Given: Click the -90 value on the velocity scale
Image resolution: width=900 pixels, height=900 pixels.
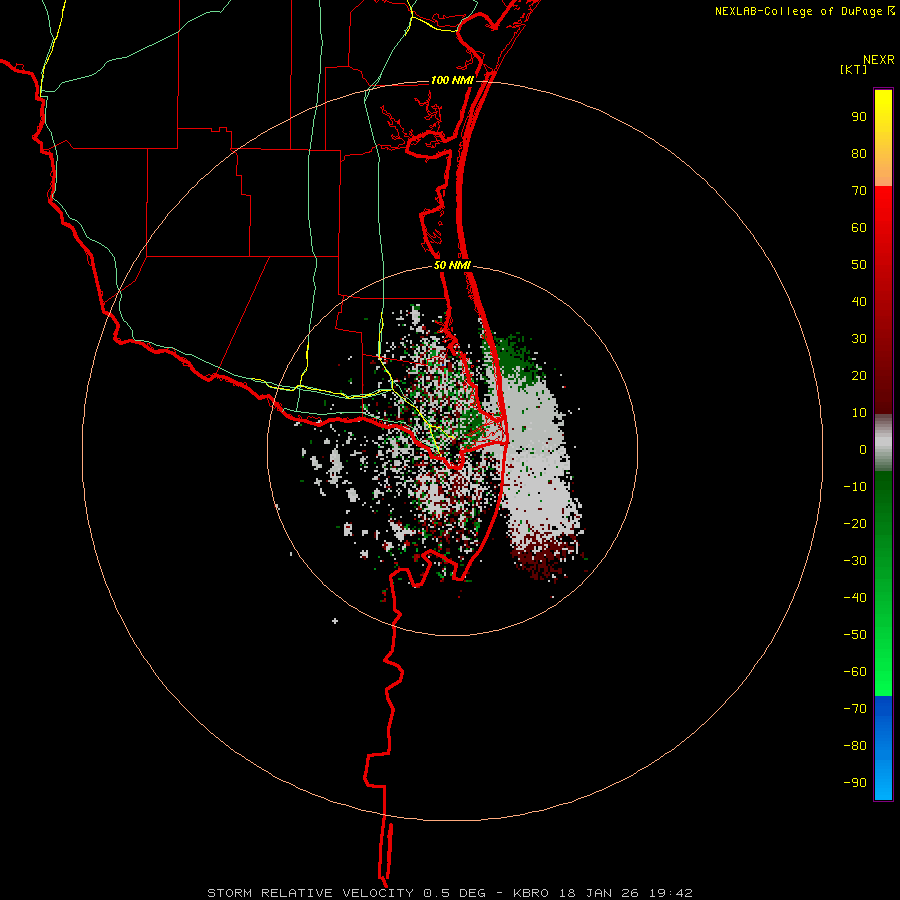Looking at the screenshot, I should click(855, 782).
